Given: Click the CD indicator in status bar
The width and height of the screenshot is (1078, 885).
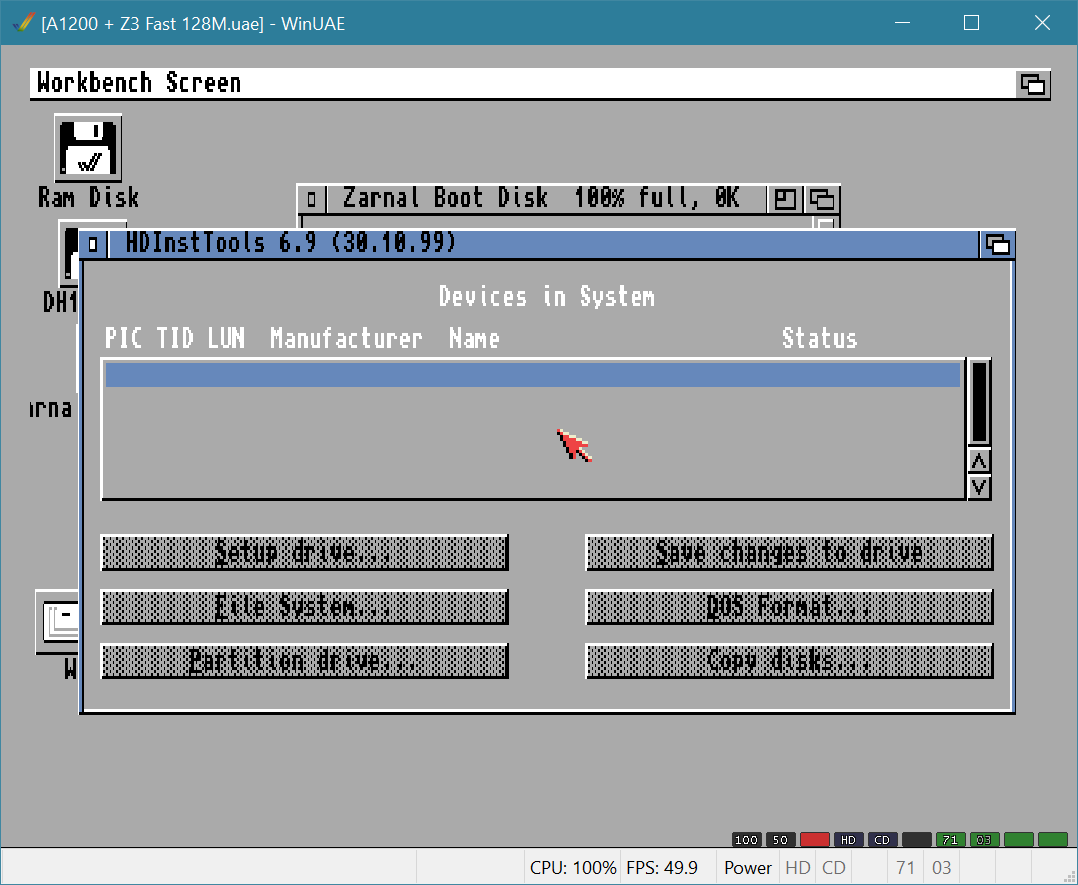Looking at the screenshot, I should coord(834,868).
